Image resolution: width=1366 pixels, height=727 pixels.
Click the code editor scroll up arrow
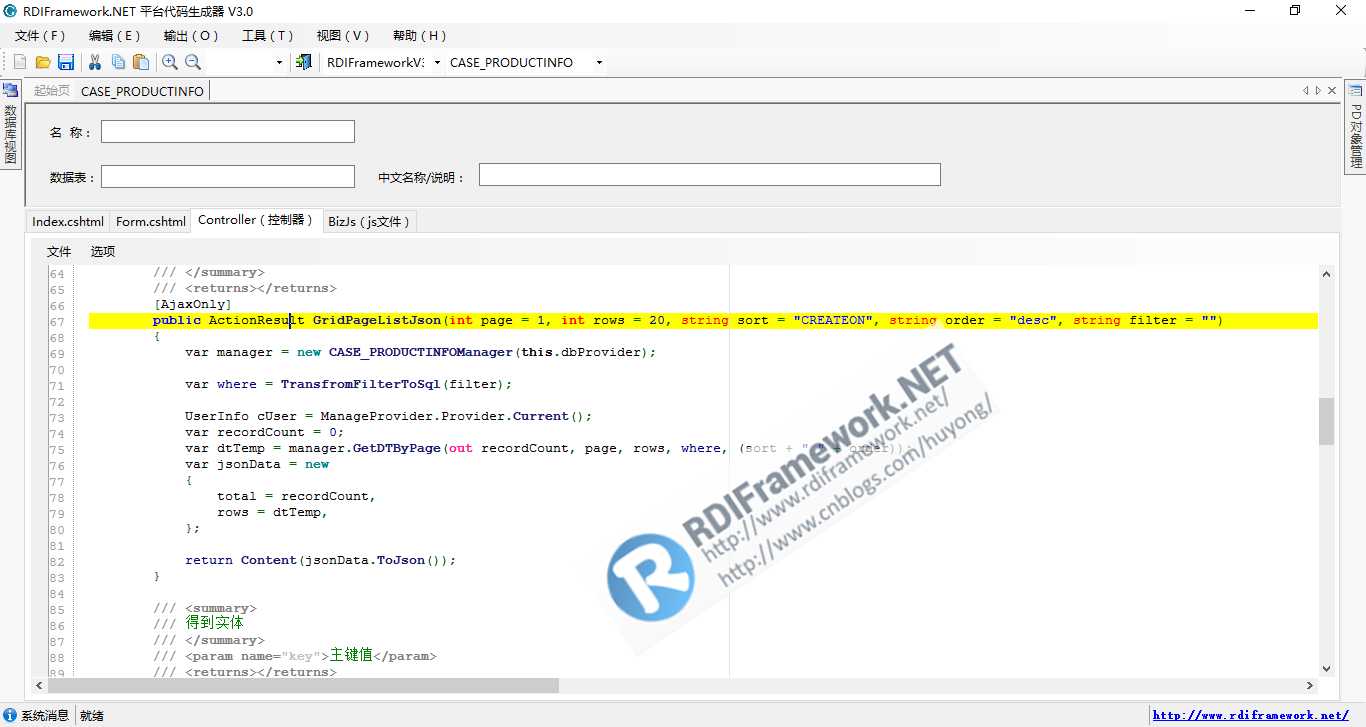1327,273
